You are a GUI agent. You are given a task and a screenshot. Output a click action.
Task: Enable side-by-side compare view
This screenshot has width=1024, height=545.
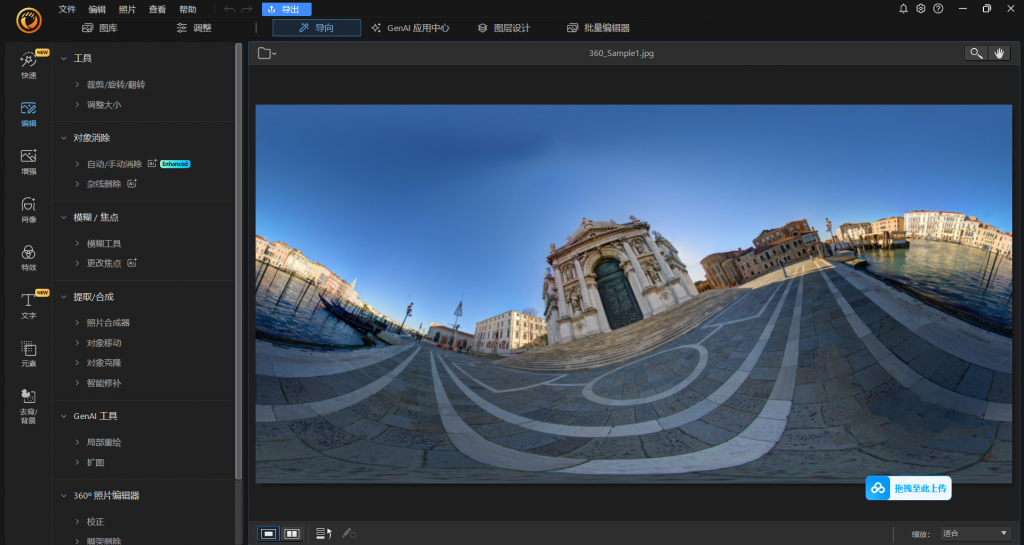tap(292, 534)
